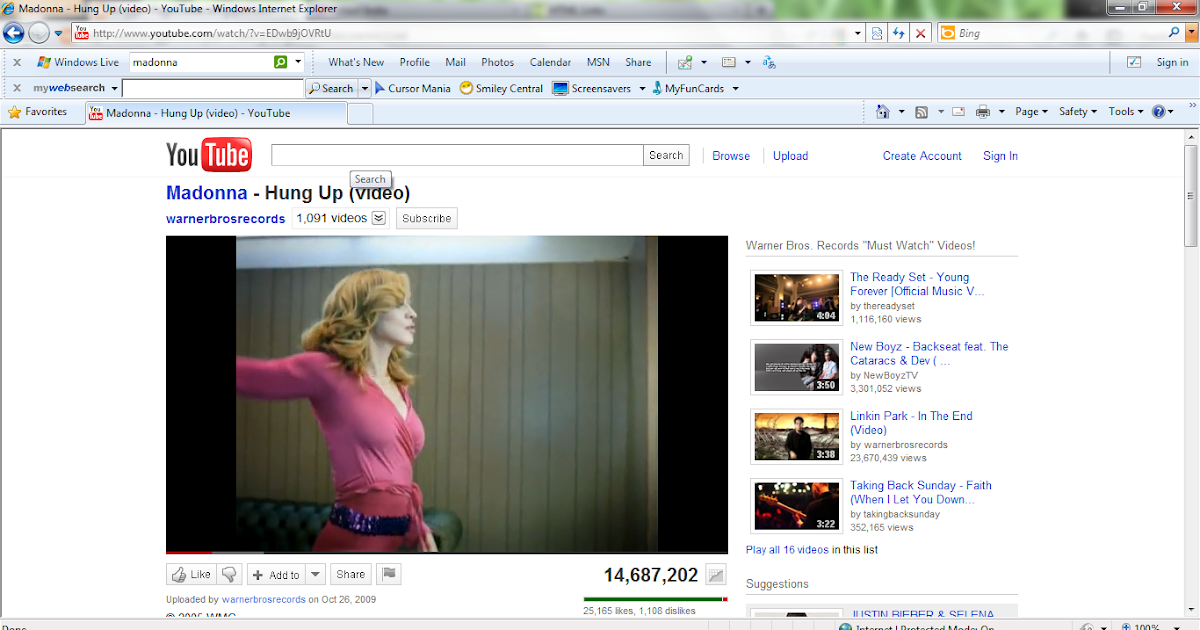Close the Windows Live toolbar with its X
Viewport: 1200px width, 630px height.
(16, 62)
